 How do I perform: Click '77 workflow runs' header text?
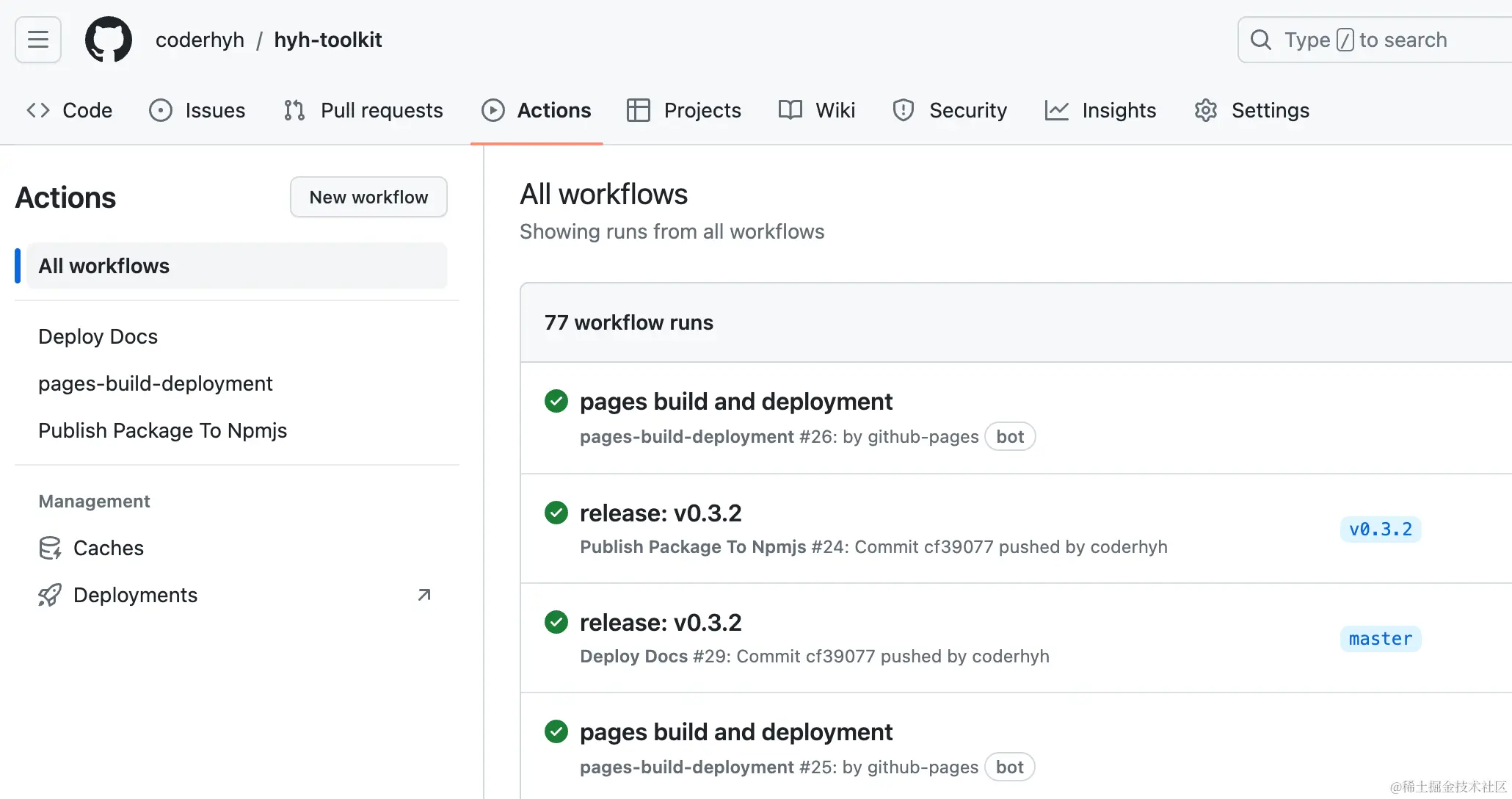coord(629,322)
